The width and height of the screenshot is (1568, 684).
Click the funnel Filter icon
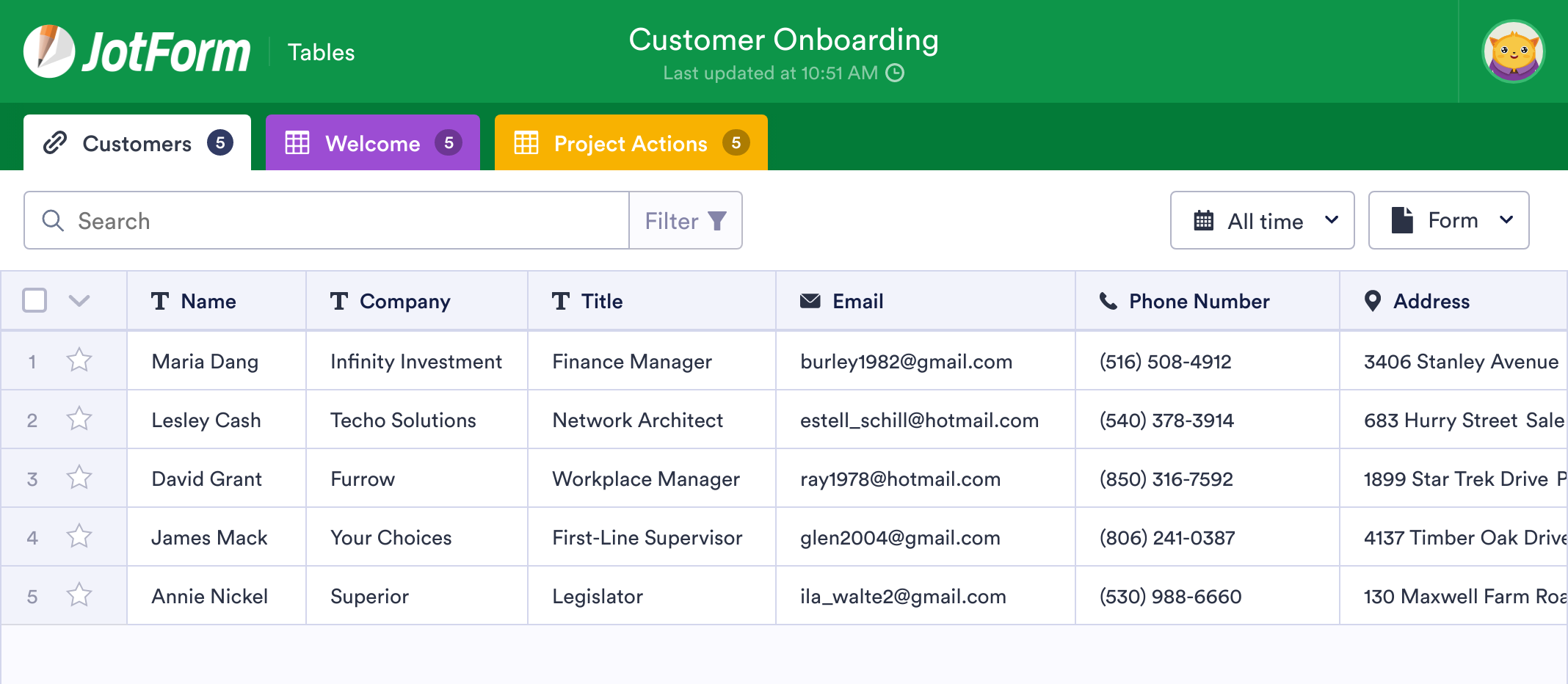click(717, 221)
